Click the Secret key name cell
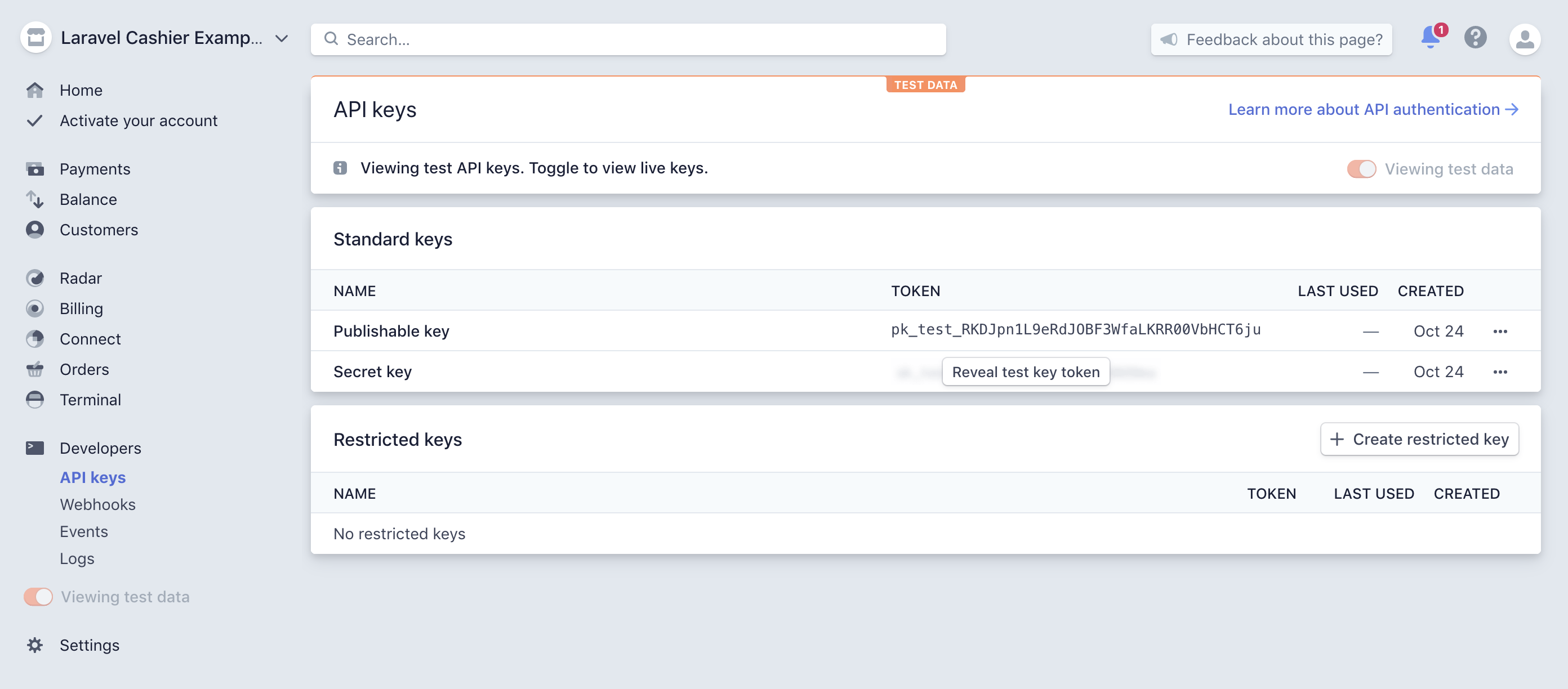Viewport: 1568px width, 689px height. coord(372,372)
